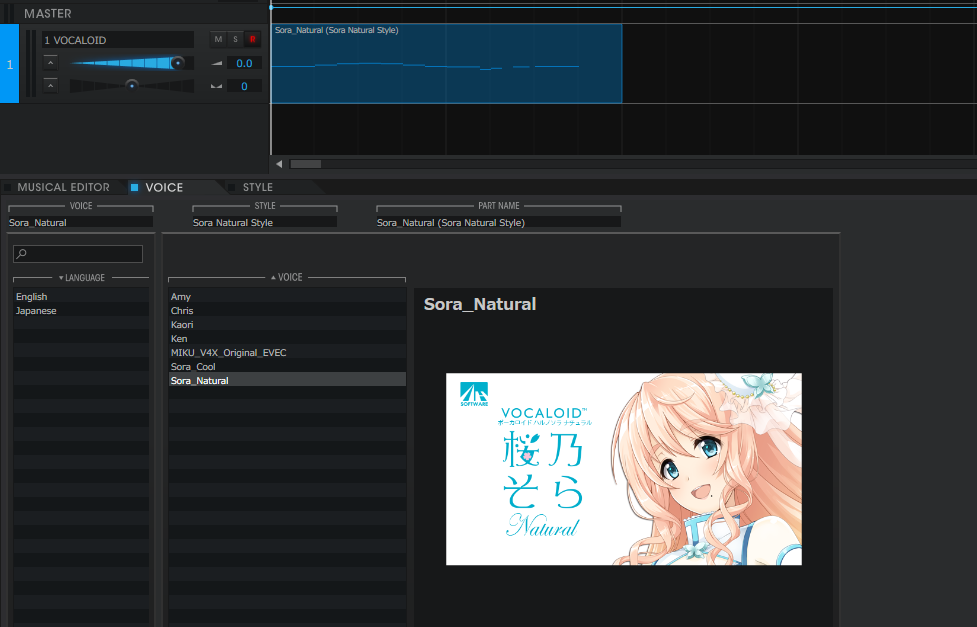Sort by the LANGUAGE column header
Viewport: 977px width, 627px height.
[x=81, y=277]
